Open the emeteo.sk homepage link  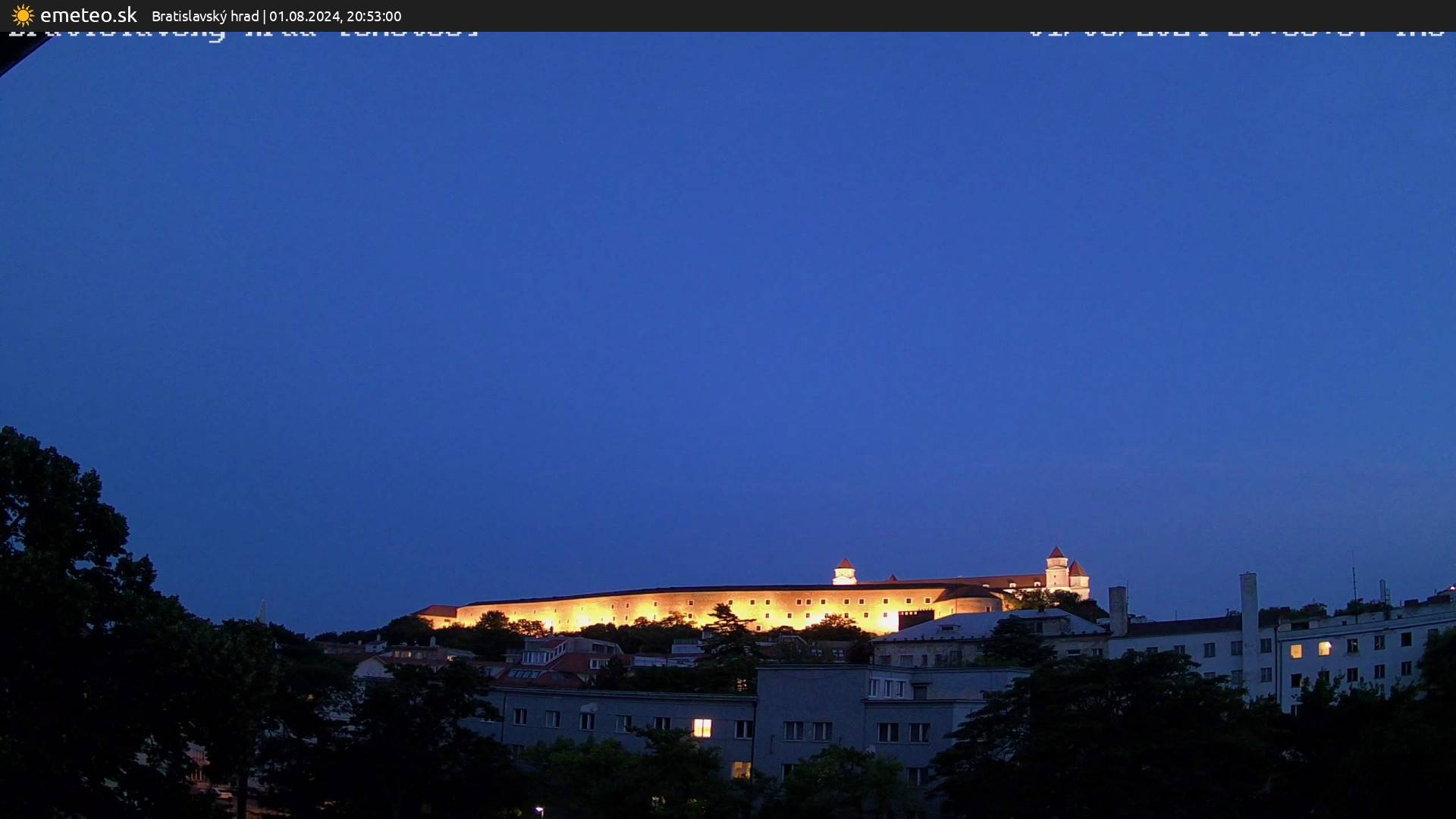coord(89,14)
